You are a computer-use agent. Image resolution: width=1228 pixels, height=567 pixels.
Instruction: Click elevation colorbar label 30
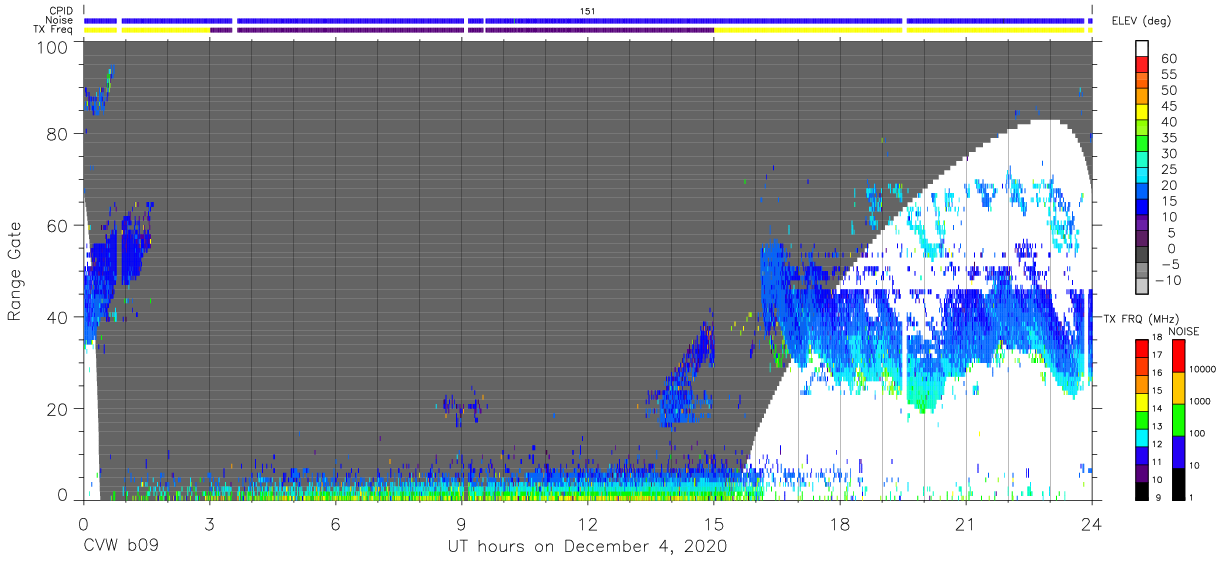pos(1168,153)
